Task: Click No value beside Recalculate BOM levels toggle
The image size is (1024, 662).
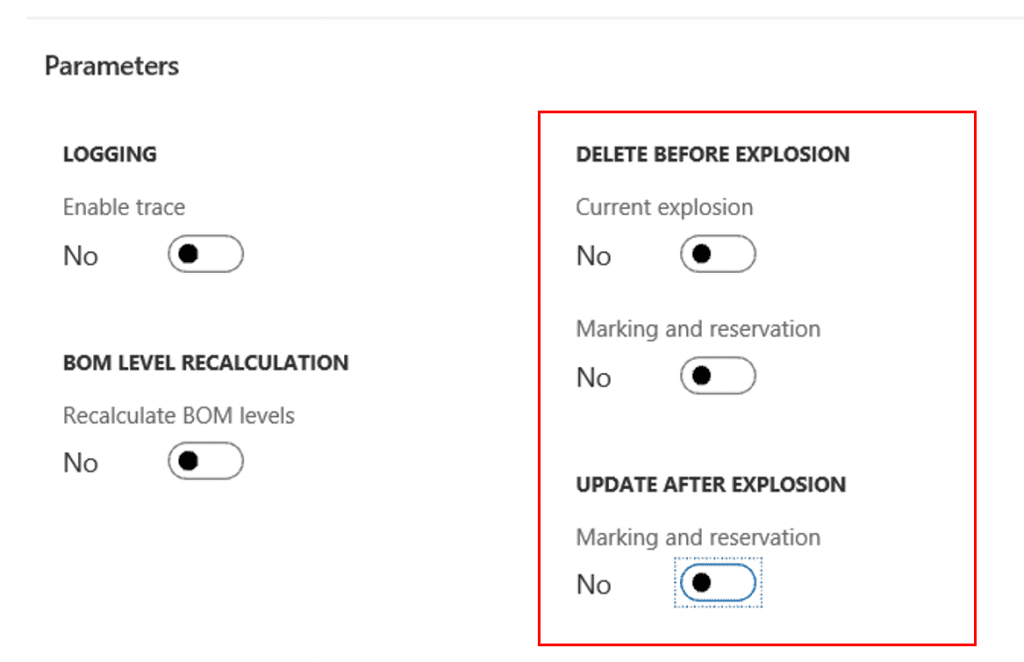Action: coord(81,463)
